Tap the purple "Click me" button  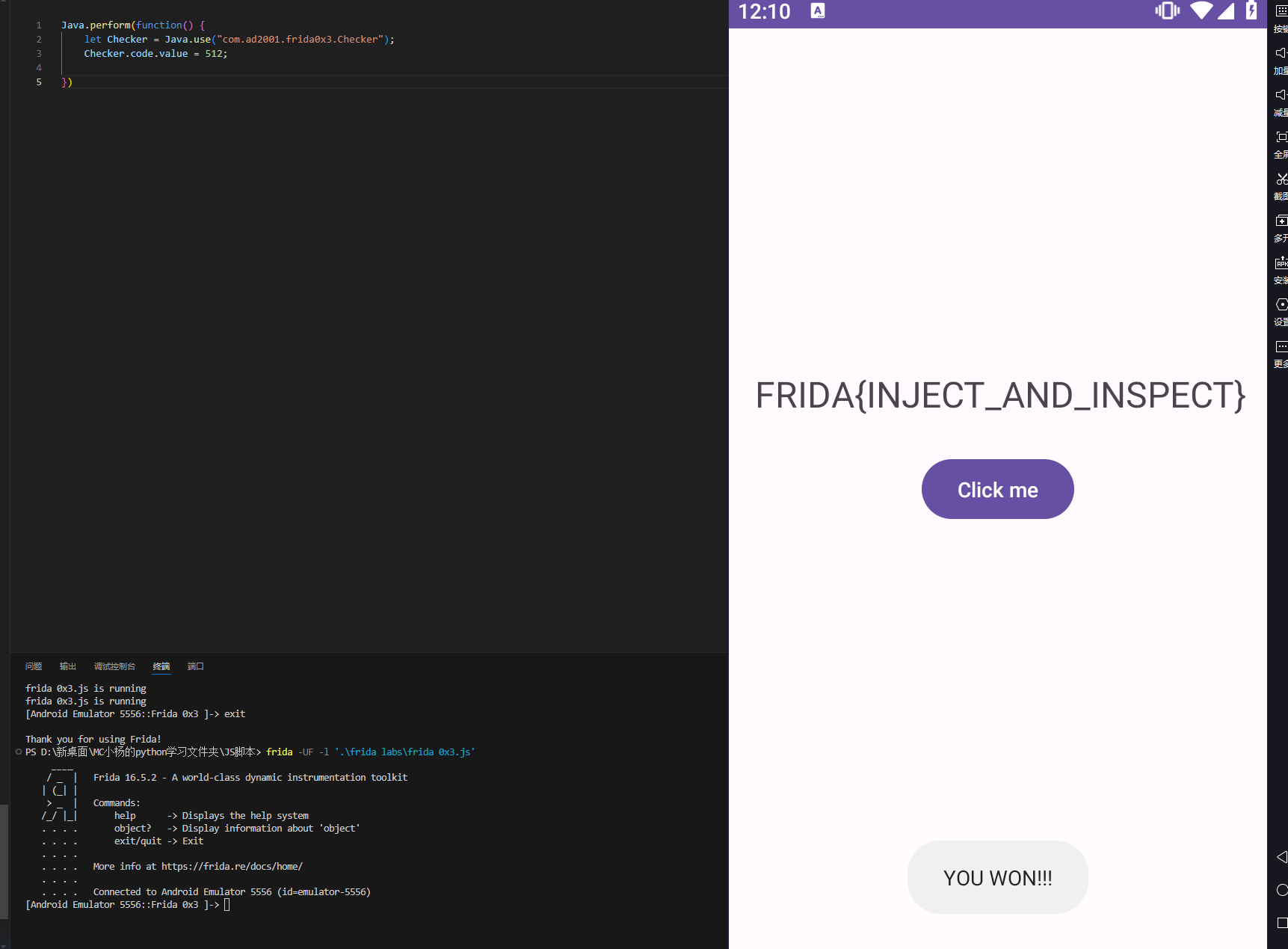(997, 489)
